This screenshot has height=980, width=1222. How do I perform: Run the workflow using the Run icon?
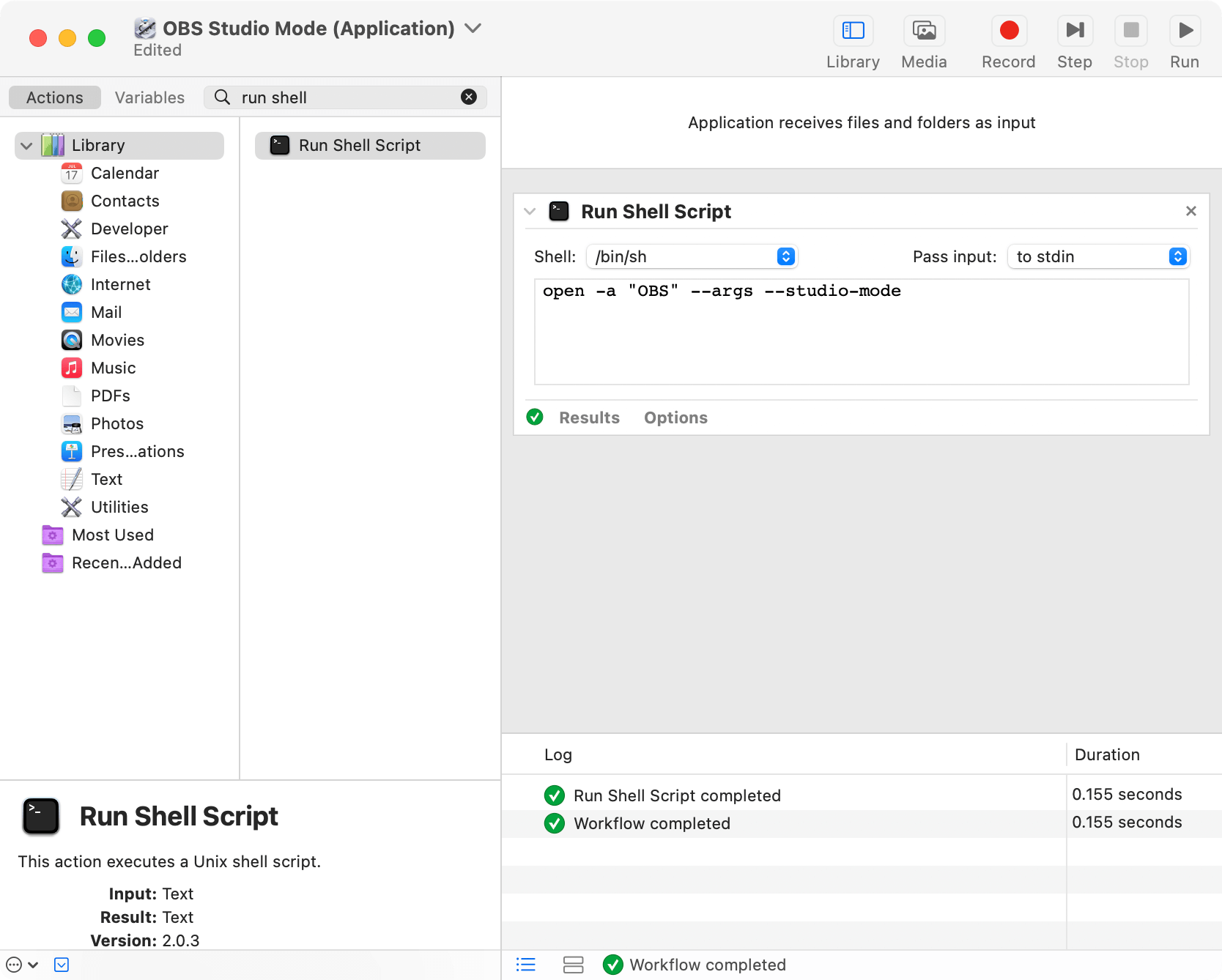click(x=1185, y=31)
